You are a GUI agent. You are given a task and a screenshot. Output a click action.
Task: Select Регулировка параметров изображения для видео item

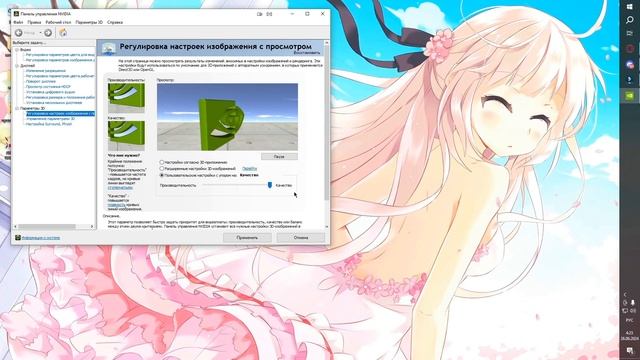pos(60,60)
